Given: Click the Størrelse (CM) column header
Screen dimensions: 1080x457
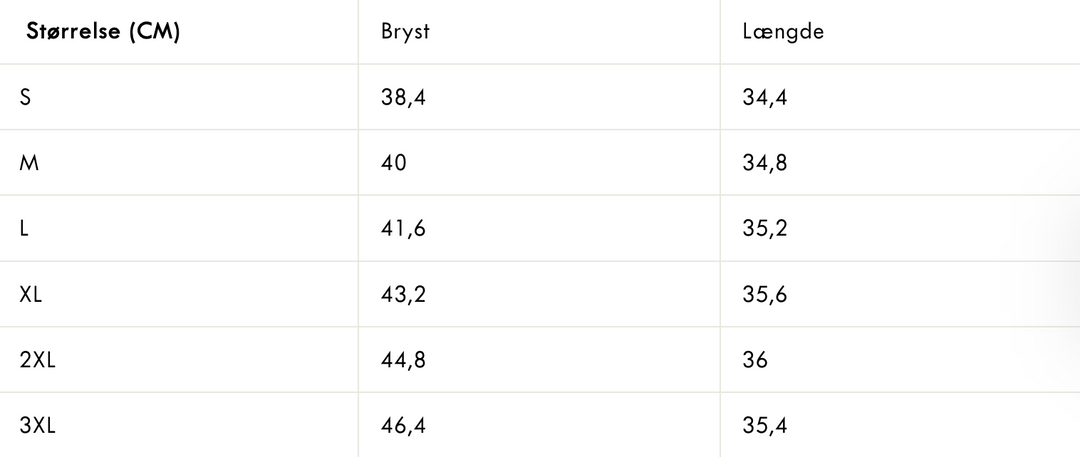Looking at the screenshot, I should click(103, 32).
